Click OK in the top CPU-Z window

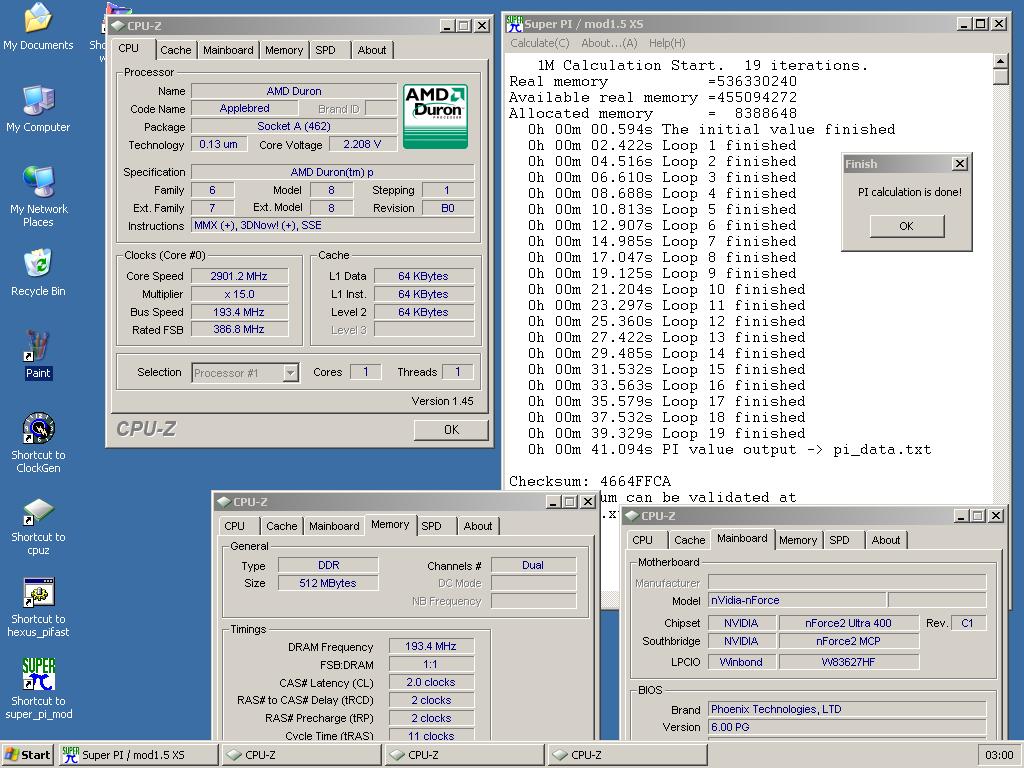451,430
